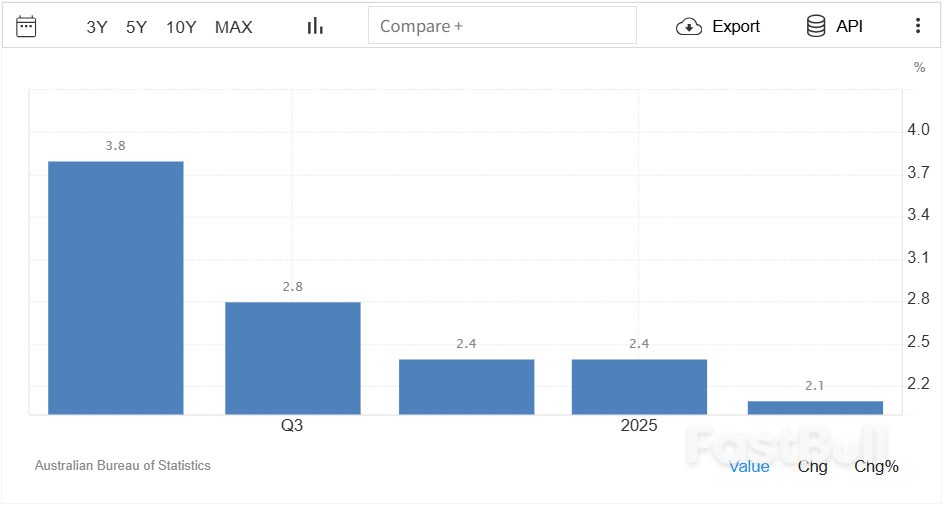The height and width of the screenshot is (506, 944).
Task: Switch to the Value view
Action: pyautogui.click(x=749, y=466)
